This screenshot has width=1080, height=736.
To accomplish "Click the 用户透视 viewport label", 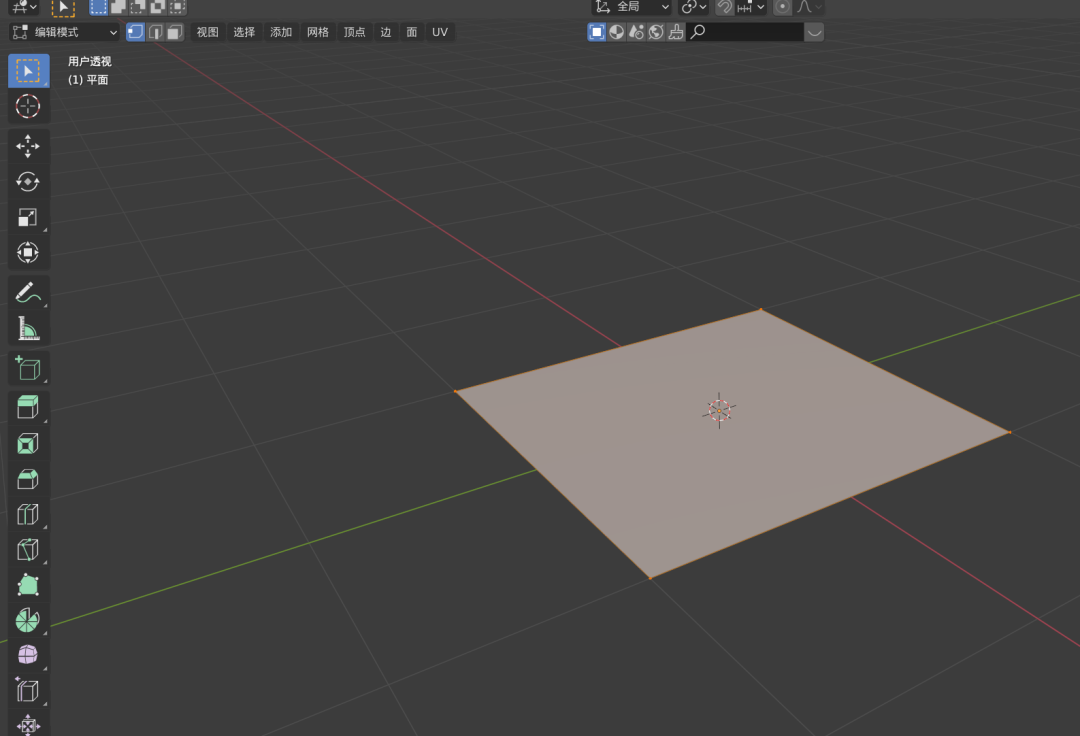I will (90, 61).
